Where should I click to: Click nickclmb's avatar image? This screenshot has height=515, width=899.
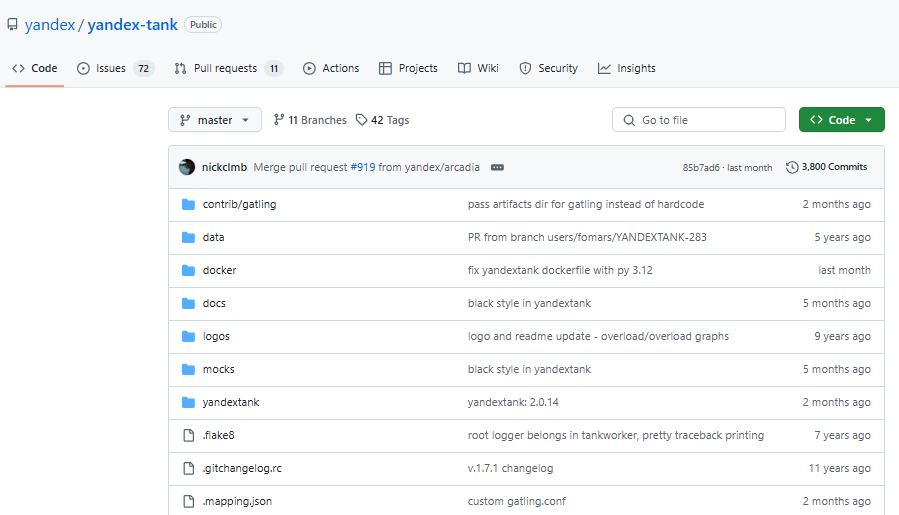pyautogui.click(x=187, y=167)
